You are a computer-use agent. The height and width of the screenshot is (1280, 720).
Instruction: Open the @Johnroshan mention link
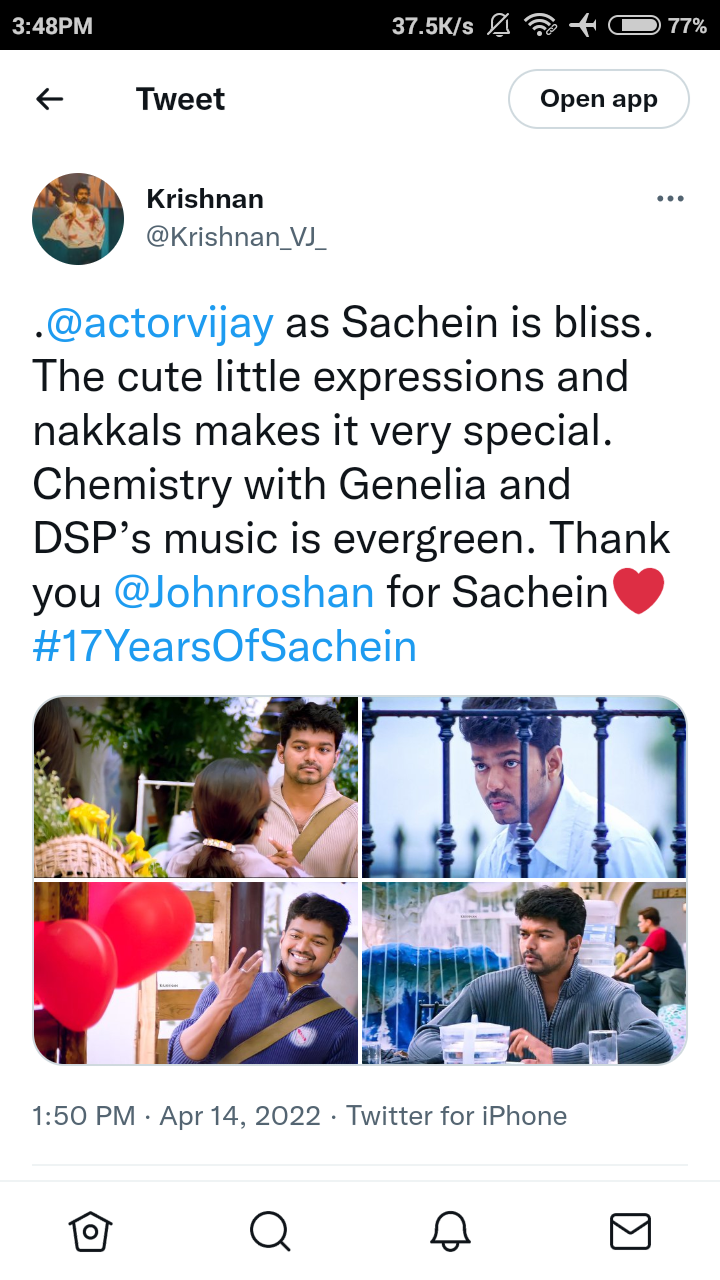[244, 592]
